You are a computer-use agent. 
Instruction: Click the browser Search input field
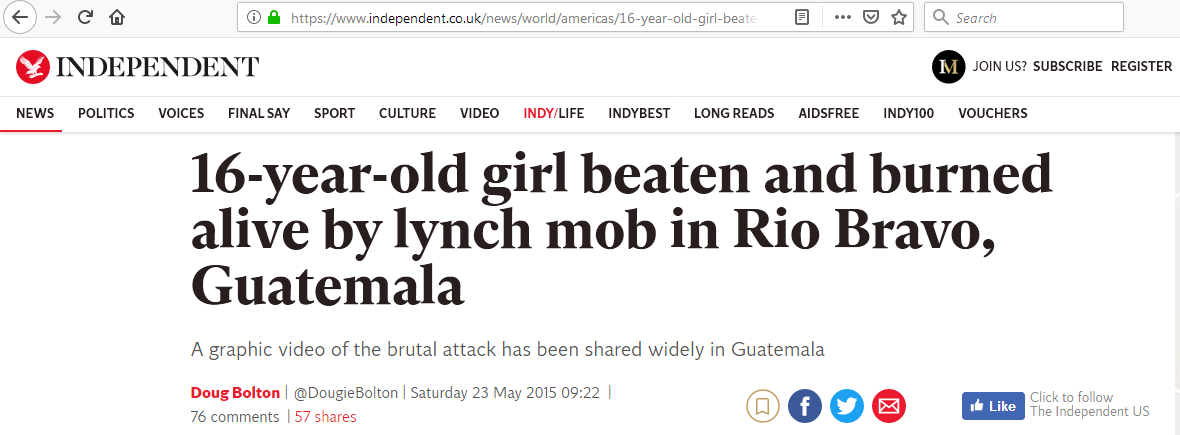point(1023,17)
